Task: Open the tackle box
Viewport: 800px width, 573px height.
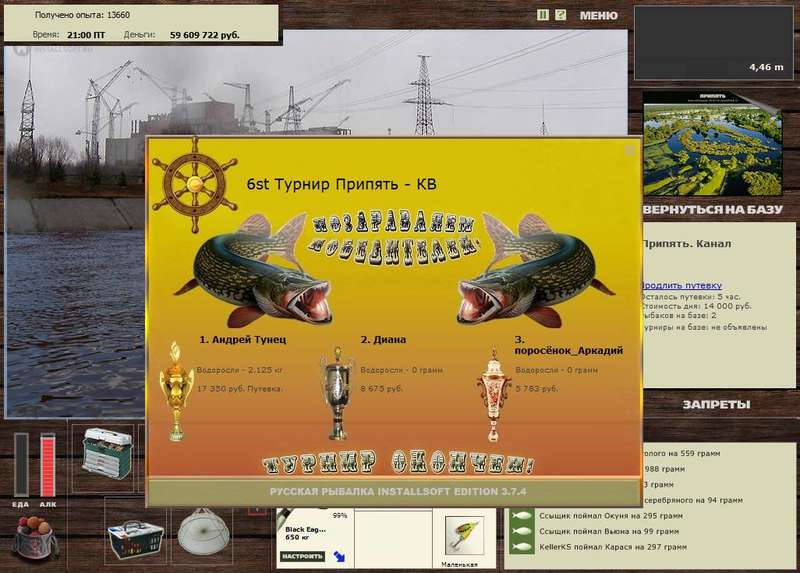Action: 107,454
